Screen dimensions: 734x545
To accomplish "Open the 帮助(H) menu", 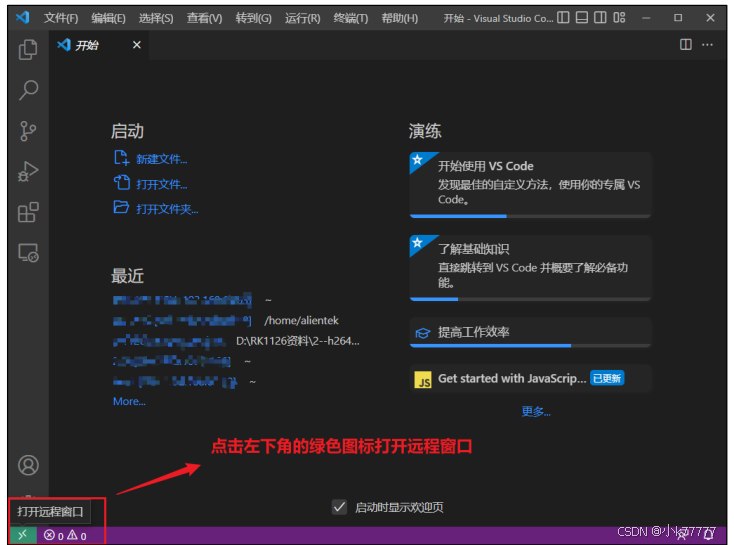I will 399,18.
